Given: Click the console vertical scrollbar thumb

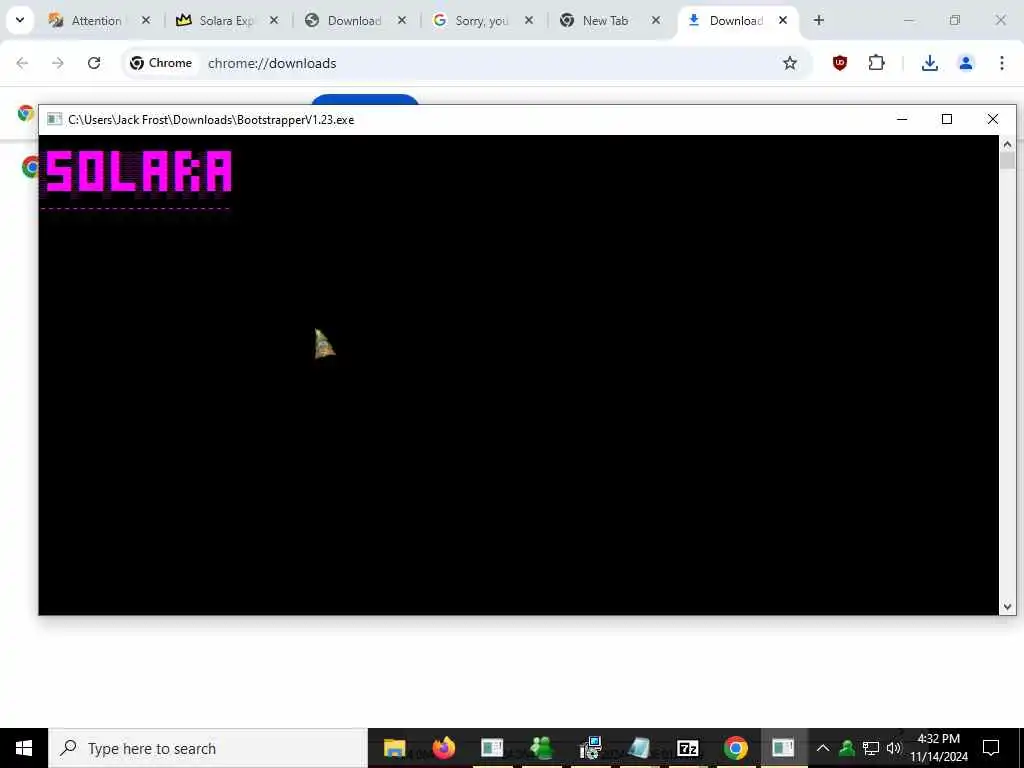Looking at the screenshot, I should [1007, 161].
